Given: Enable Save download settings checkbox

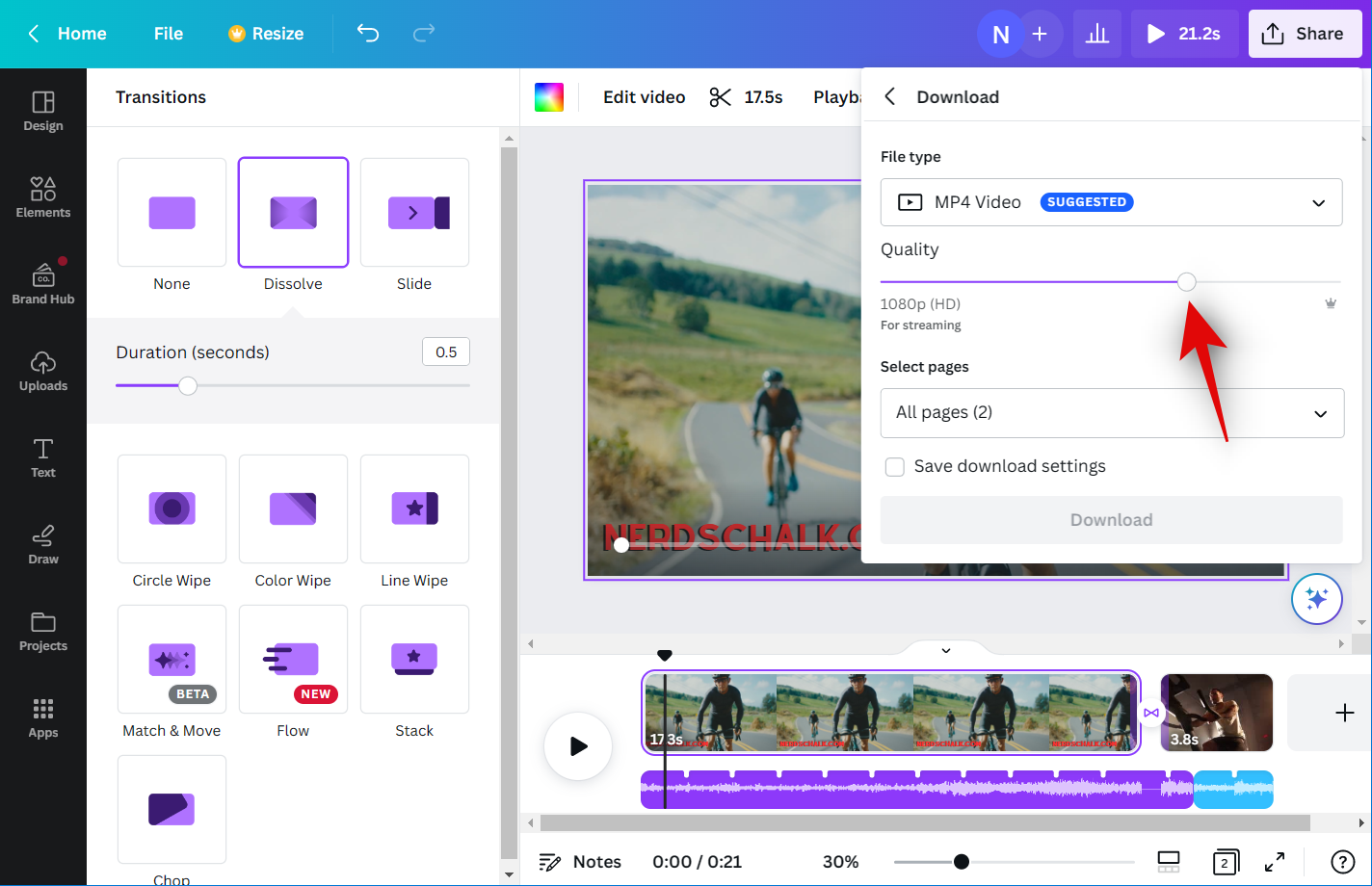Looking at the screenshot, I should pos(895,467).
